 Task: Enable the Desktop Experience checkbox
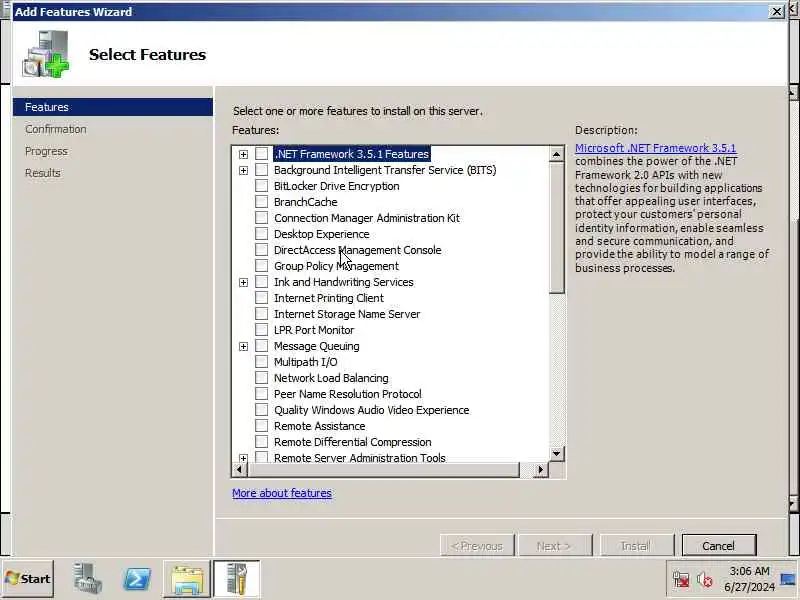tap(261, 234)
